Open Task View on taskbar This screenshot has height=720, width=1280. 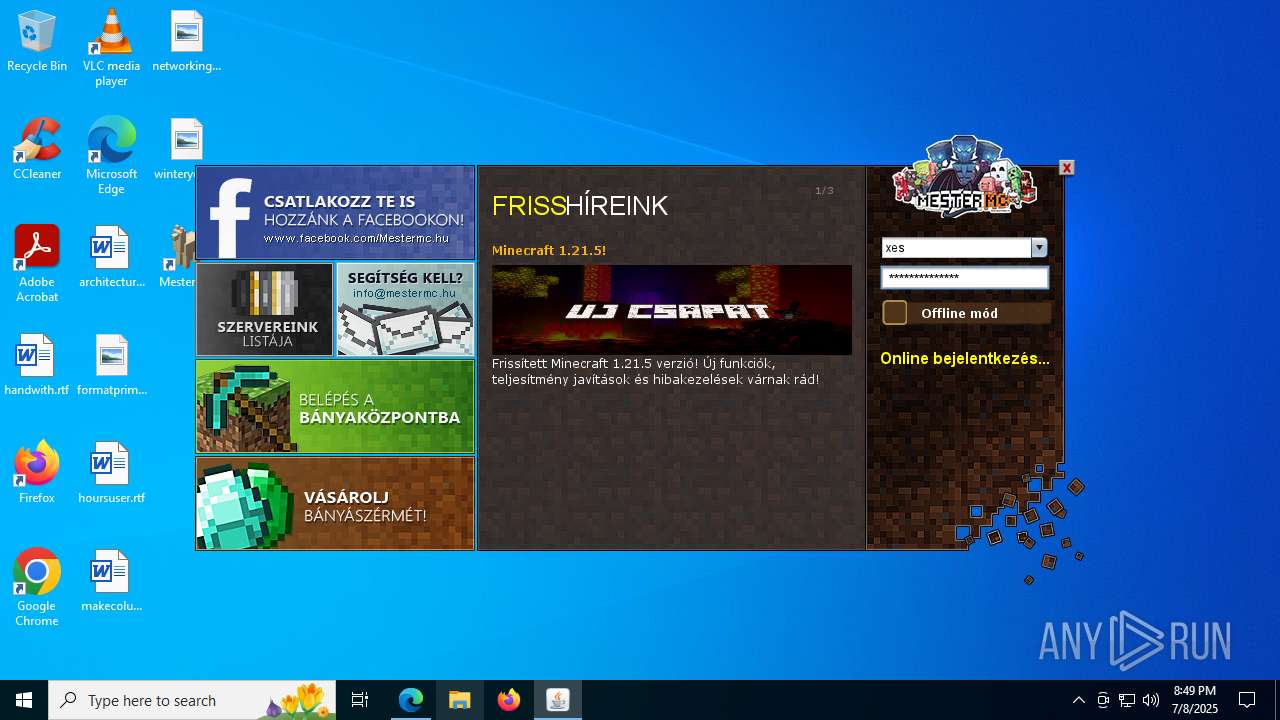pos(360,700)
